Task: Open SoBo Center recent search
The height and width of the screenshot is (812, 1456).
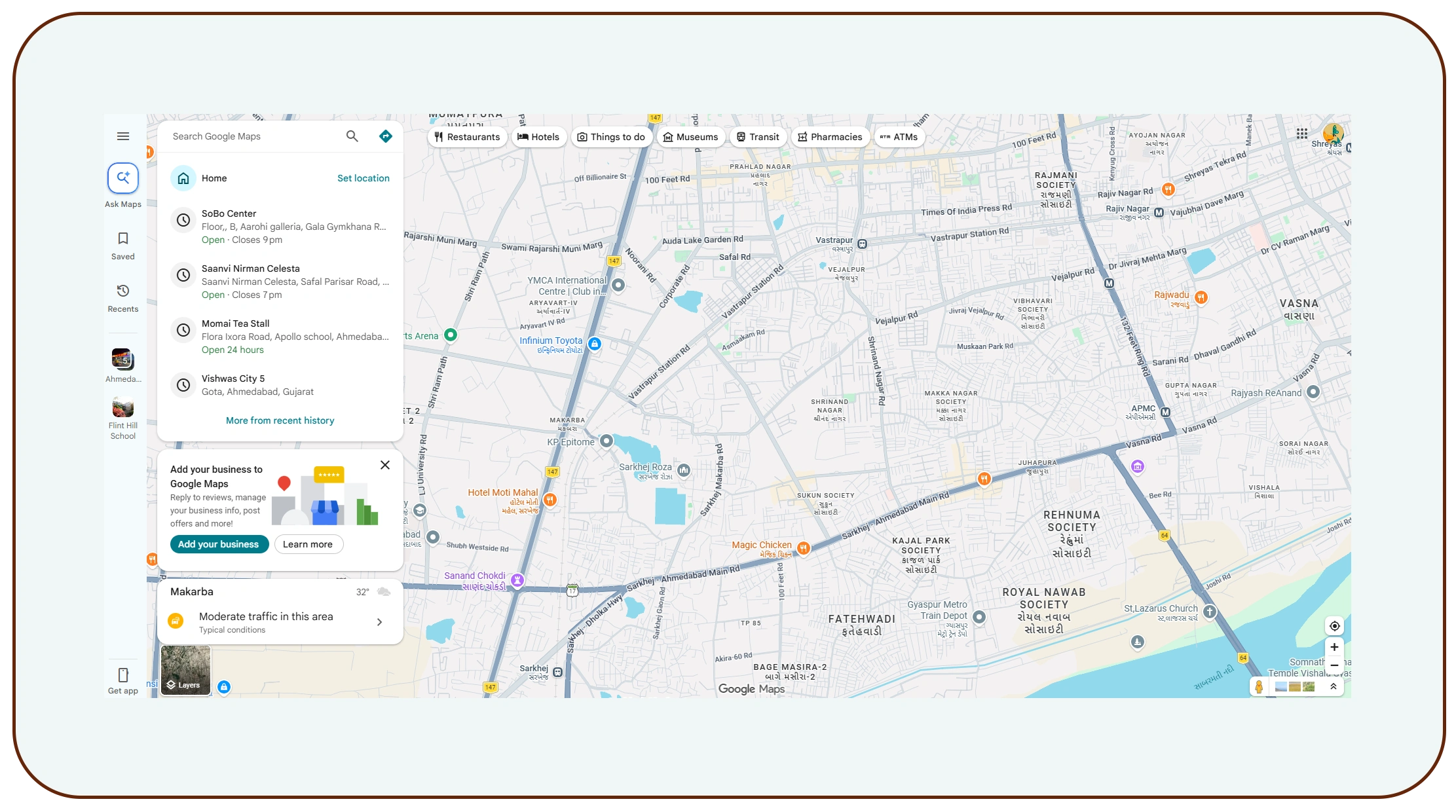Action: [x=280, y=227]
